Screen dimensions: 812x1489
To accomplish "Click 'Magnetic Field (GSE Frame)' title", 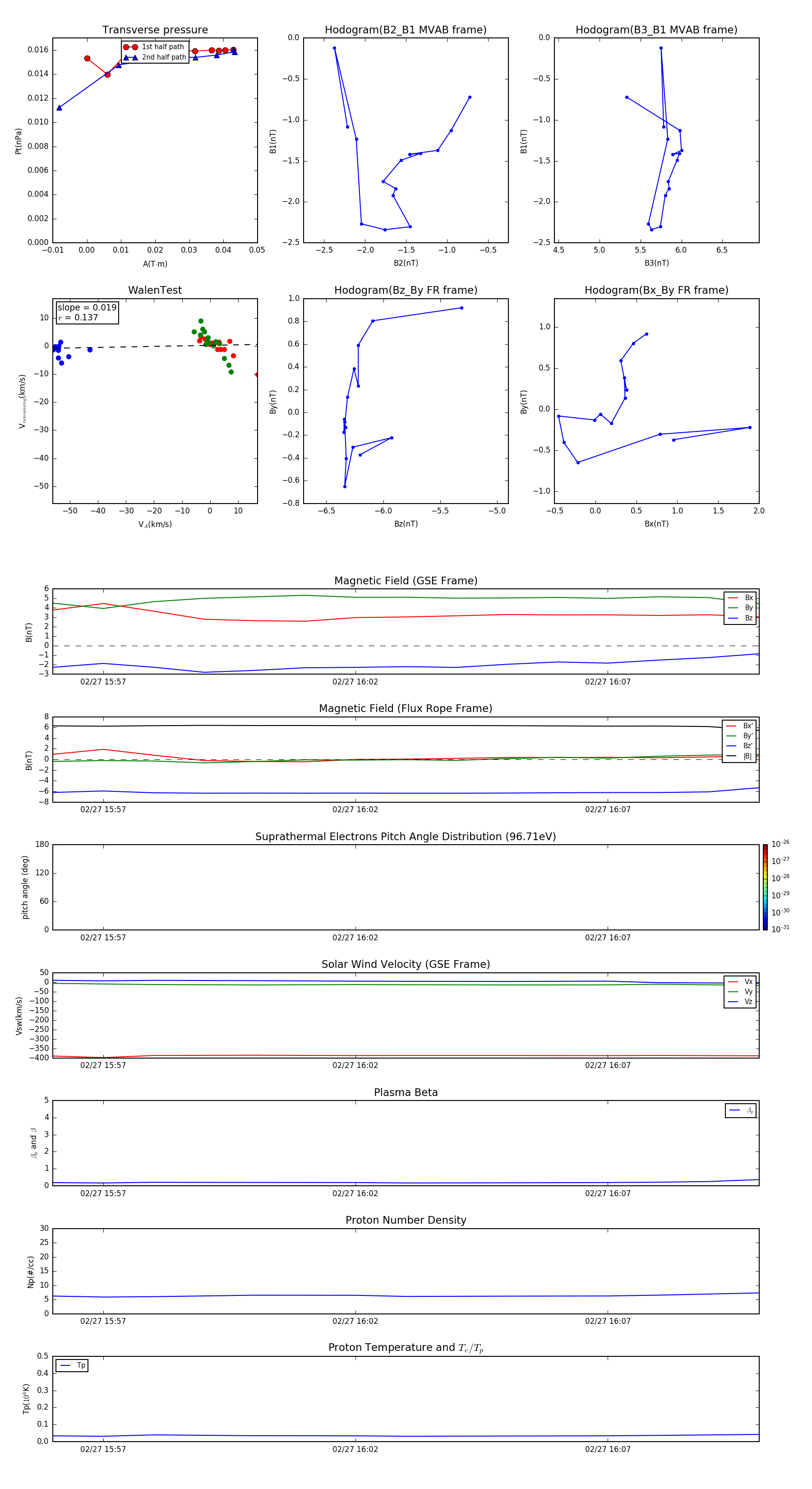I will click(x=406, y=581).
